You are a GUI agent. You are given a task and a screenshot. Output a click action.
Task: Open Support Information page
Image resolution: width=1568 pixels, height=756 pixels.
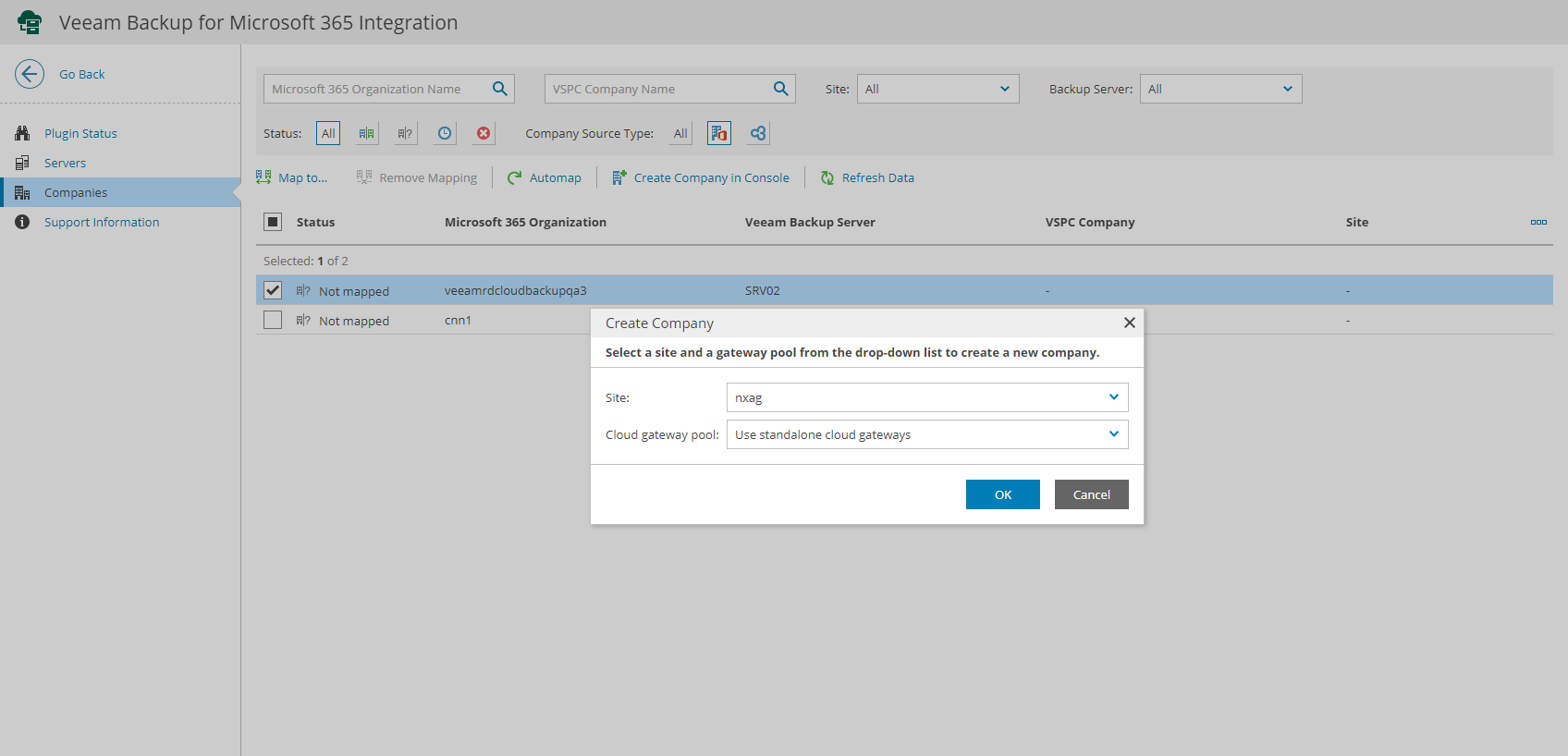102,222
